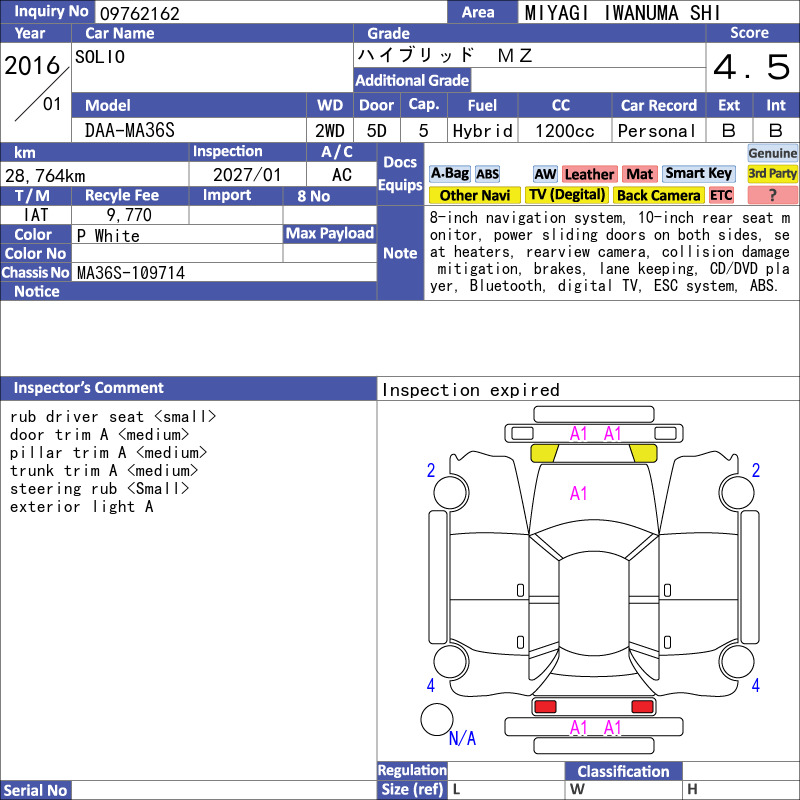Click the Back Camera badge
The height and width of the screenshot is (800, 800).
658,195
